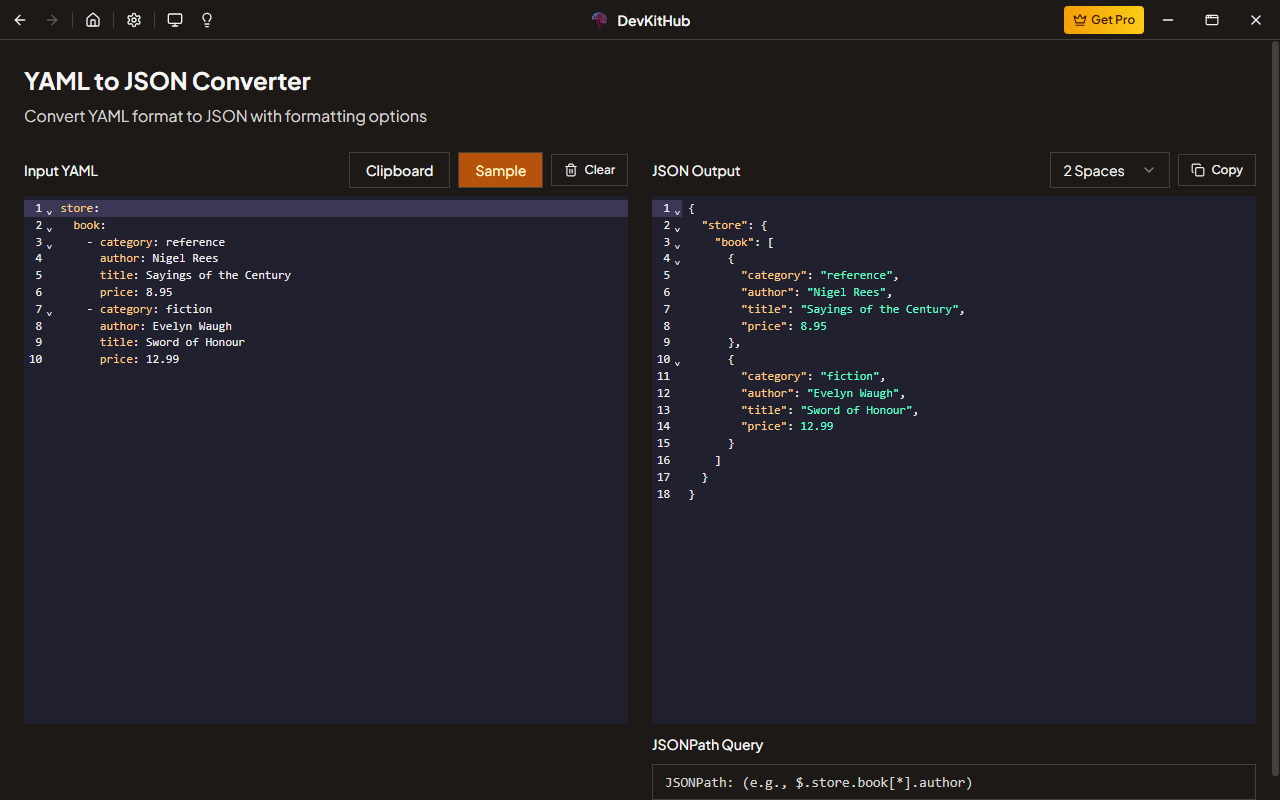Click the crown icon in Get Pro
This screenshot has height=800, width=1280.
tap(1080, 20)
